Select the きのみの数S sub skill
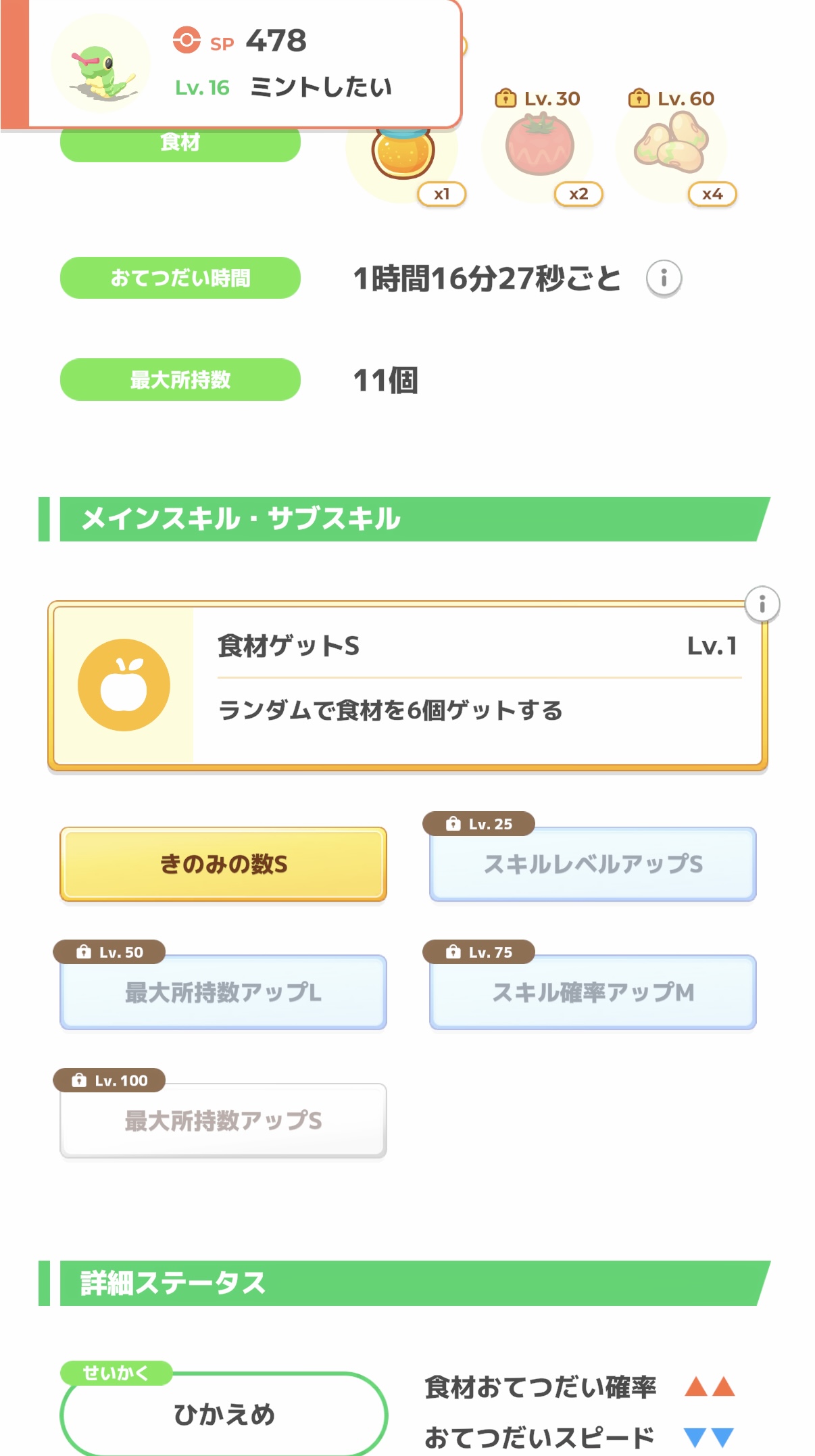Image resolution: width=815 pixels, height=1456 pixels. tap(223, 864)
